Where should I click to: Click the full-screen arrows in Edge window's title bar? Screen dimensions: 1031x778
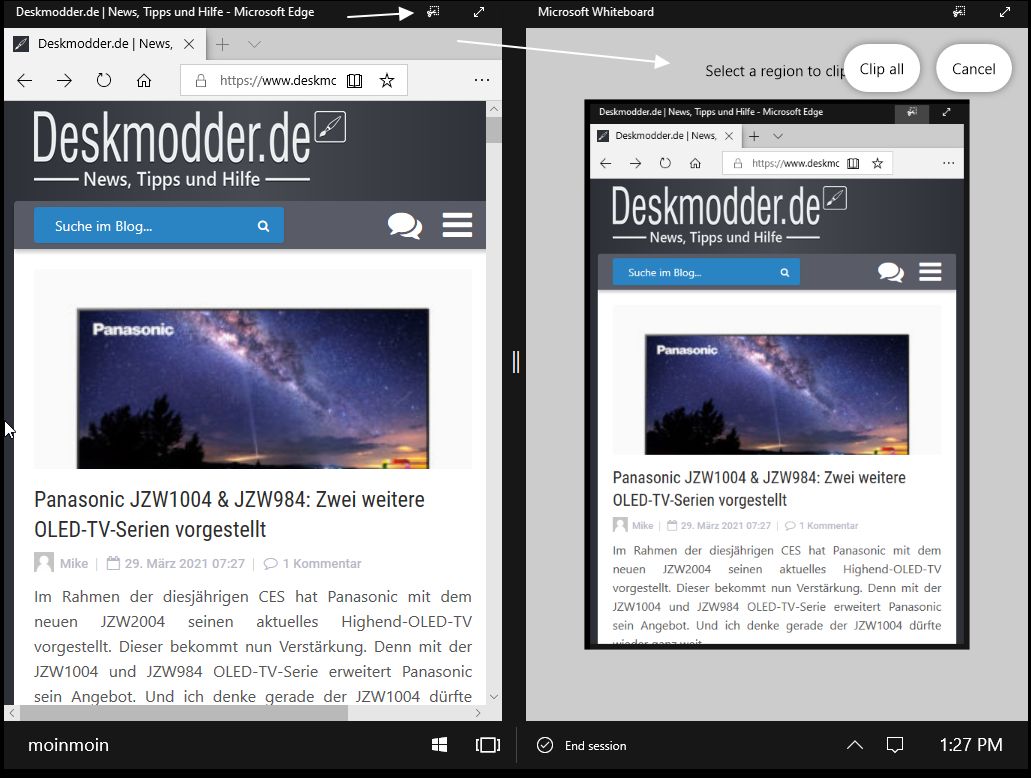[479, 12]
